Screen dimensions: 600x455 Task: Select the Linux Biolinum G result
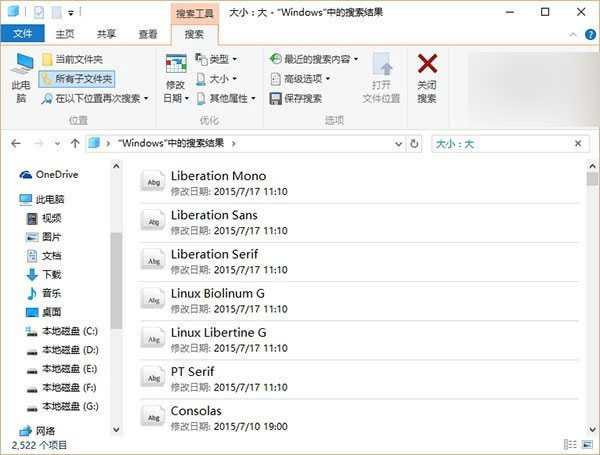coord(359,301)
